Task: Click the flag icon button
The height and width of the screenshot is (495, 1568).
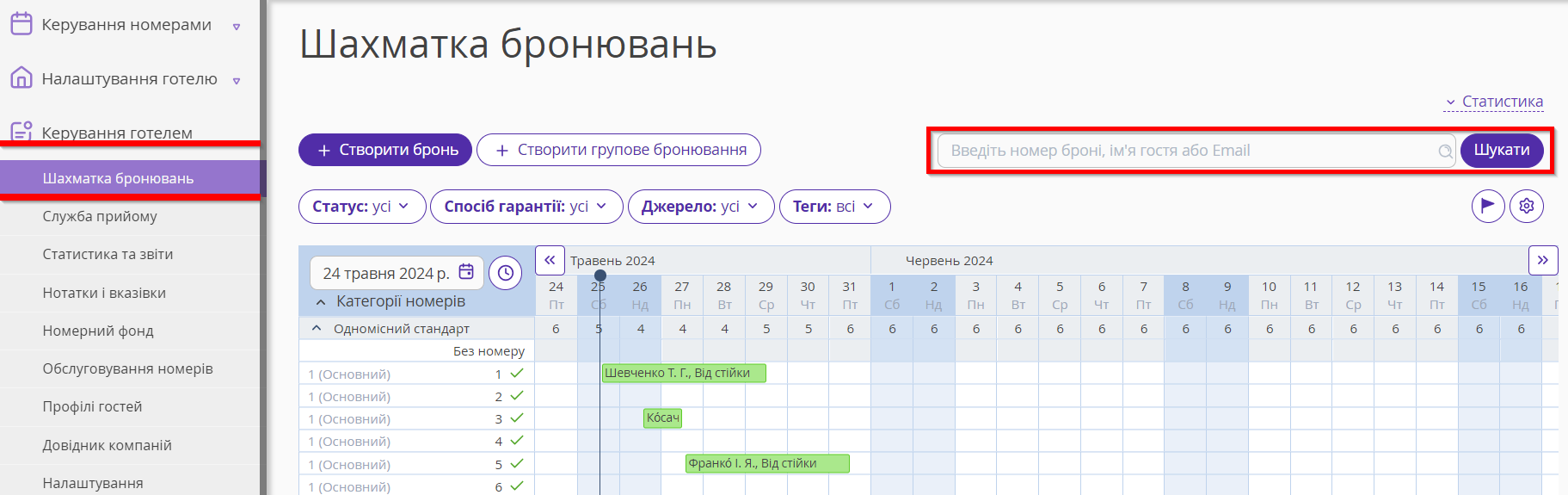Action: (x=1488, y=206)
